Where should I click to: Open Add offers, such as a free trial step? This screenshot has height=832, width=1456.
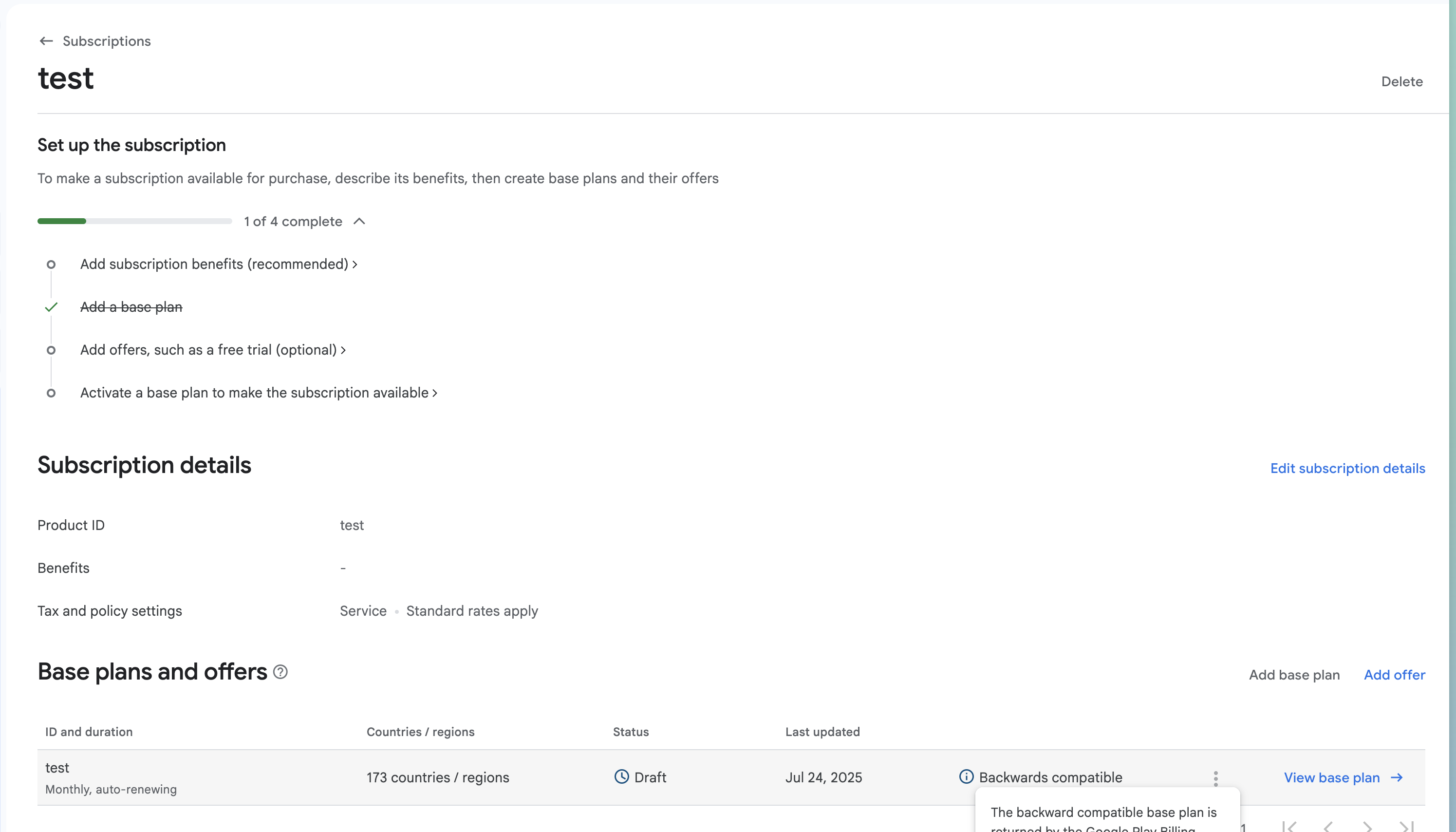coord(213,350)
